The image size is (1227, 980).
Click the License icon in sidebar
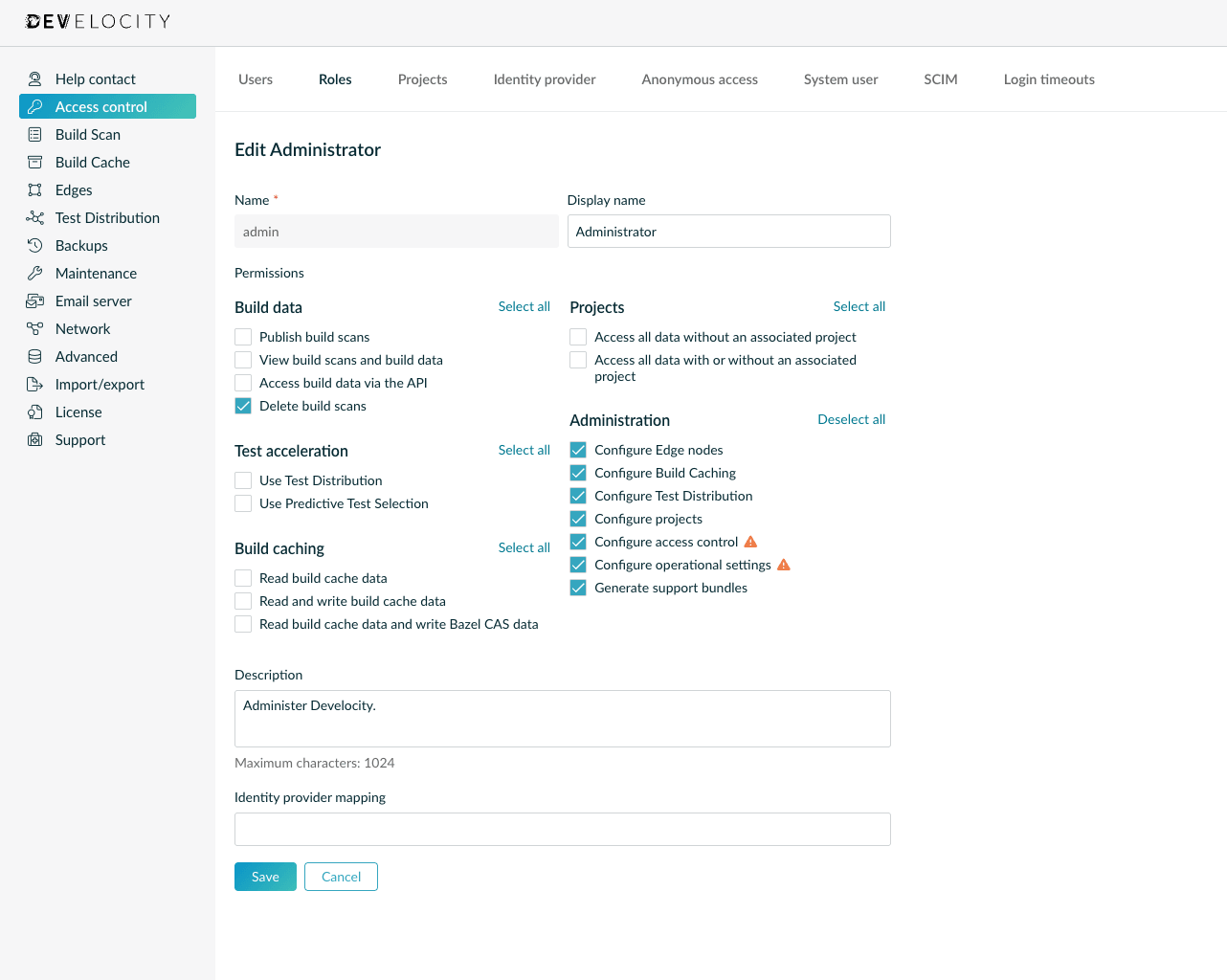[35, 412]
